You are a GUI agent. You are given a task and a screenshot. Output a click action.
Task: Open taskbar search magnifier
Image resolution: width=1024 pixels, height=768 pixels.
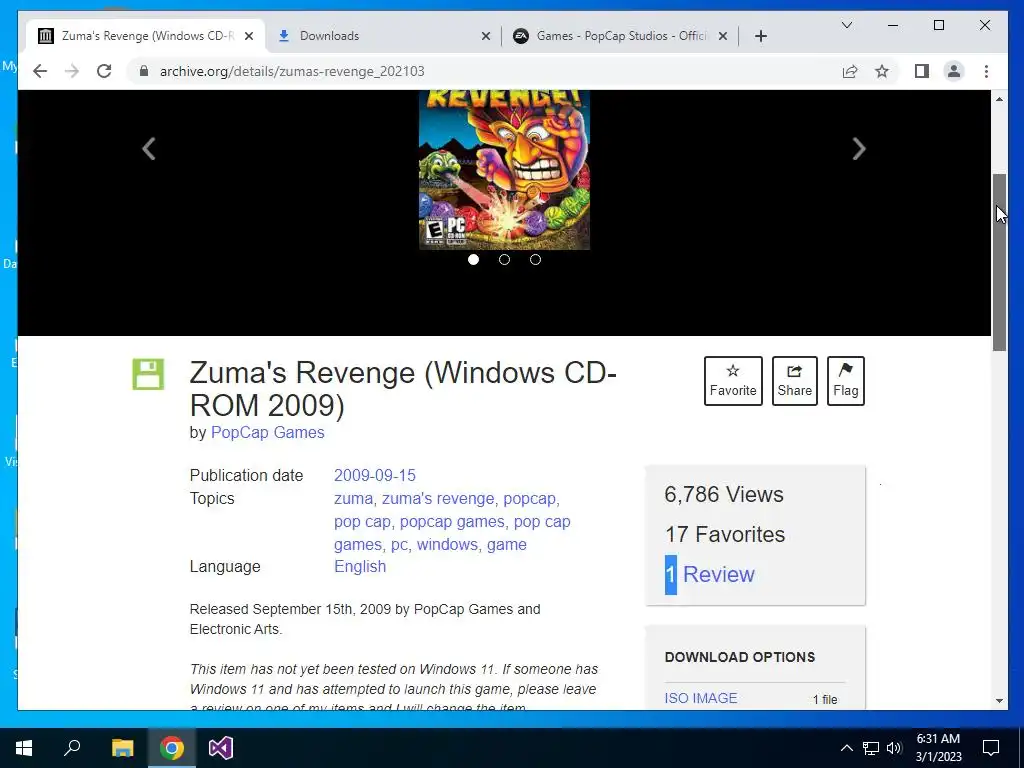72,748
